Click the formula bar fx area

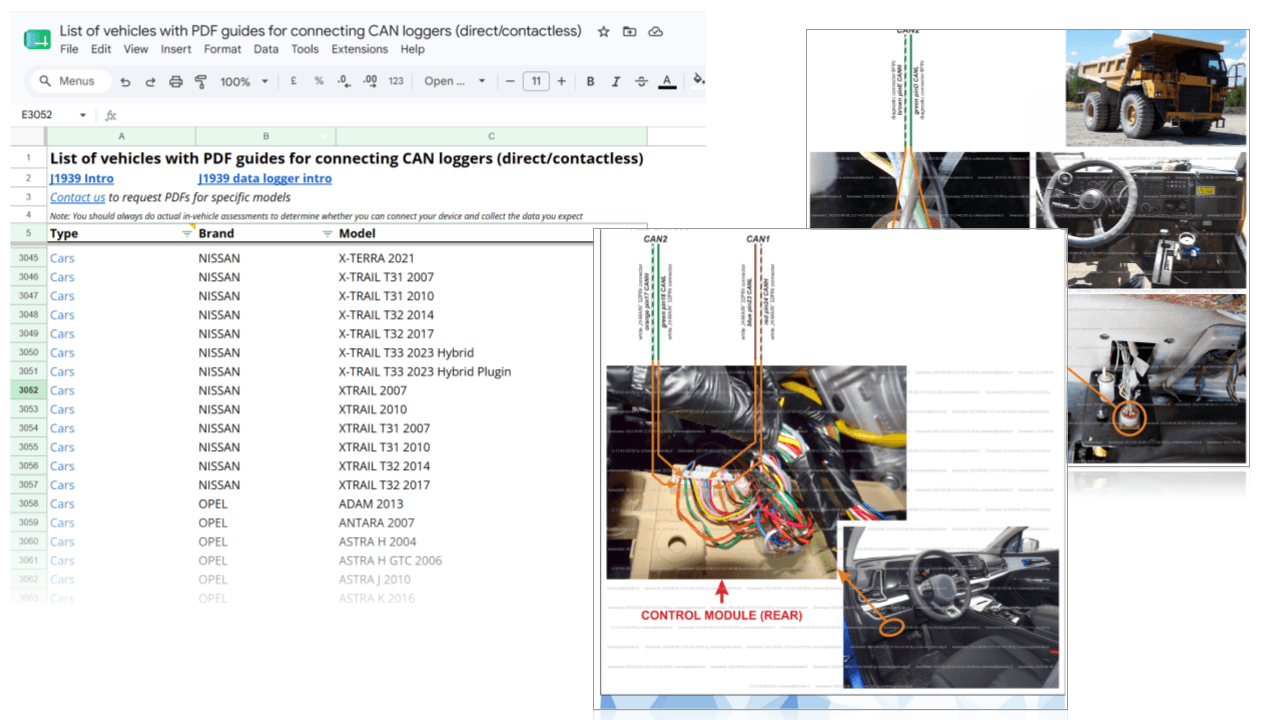coord(111,116)
